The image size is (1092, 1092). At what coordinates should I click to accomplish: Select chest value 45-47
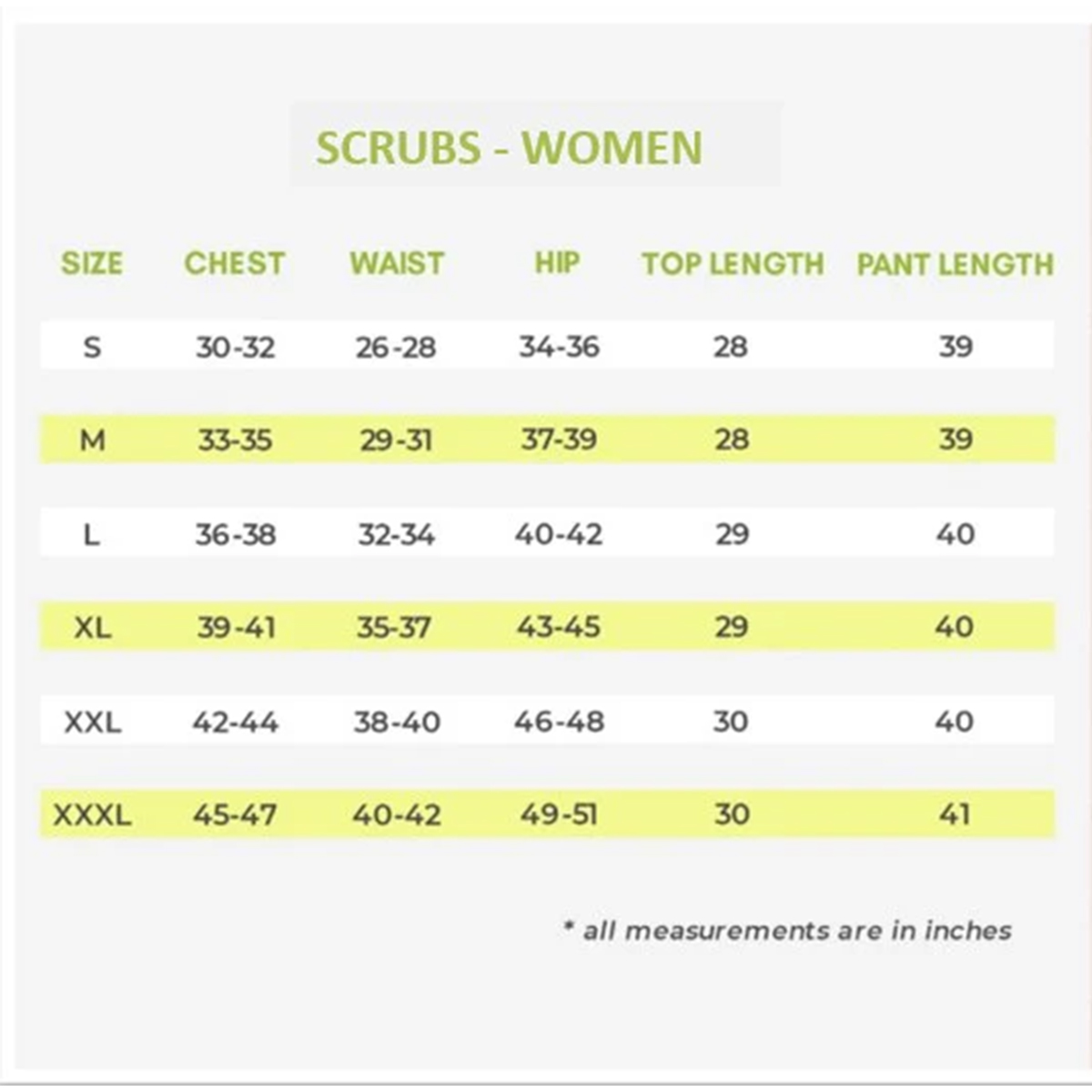(x=234, y=814)
